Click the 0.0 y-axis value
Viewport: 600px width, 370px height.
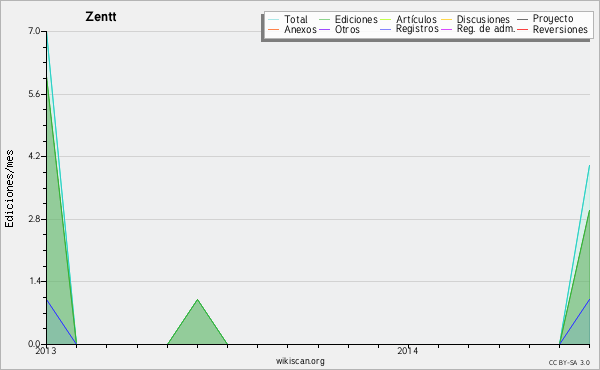point(34,344)
